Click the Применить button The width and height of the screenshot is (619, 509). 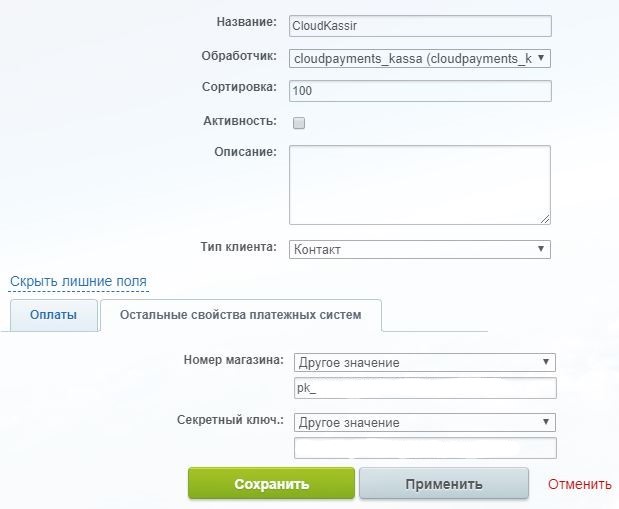pos(443,484)
